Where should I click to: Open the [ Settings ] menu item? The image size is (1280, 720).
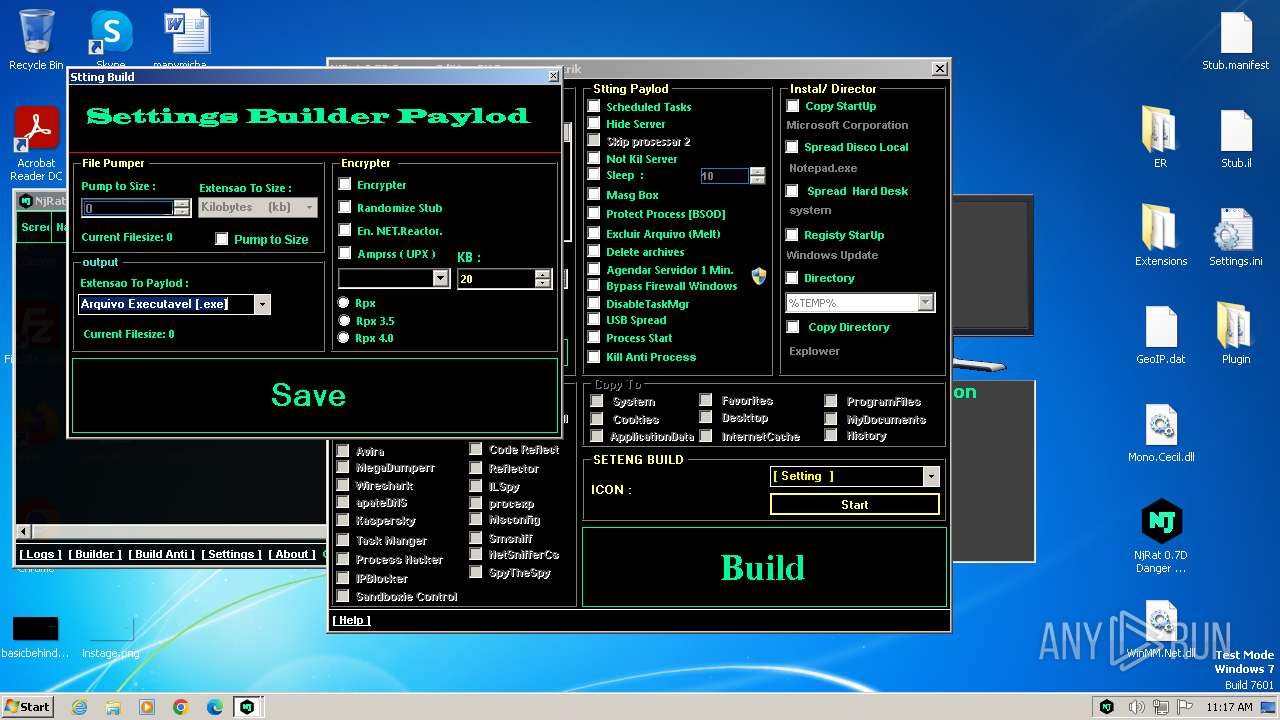[x=231, y=554]
